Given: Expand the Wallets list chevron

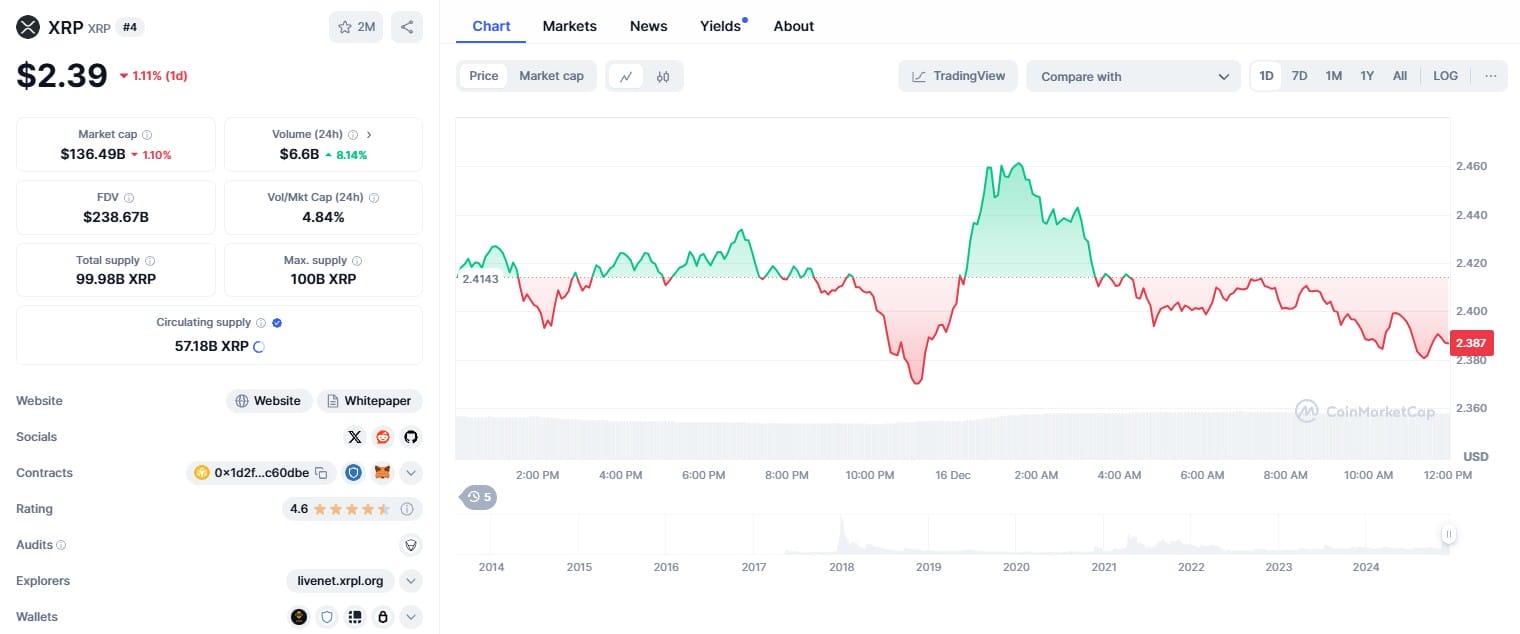Looking at the screenshot, I should point(411,617).
